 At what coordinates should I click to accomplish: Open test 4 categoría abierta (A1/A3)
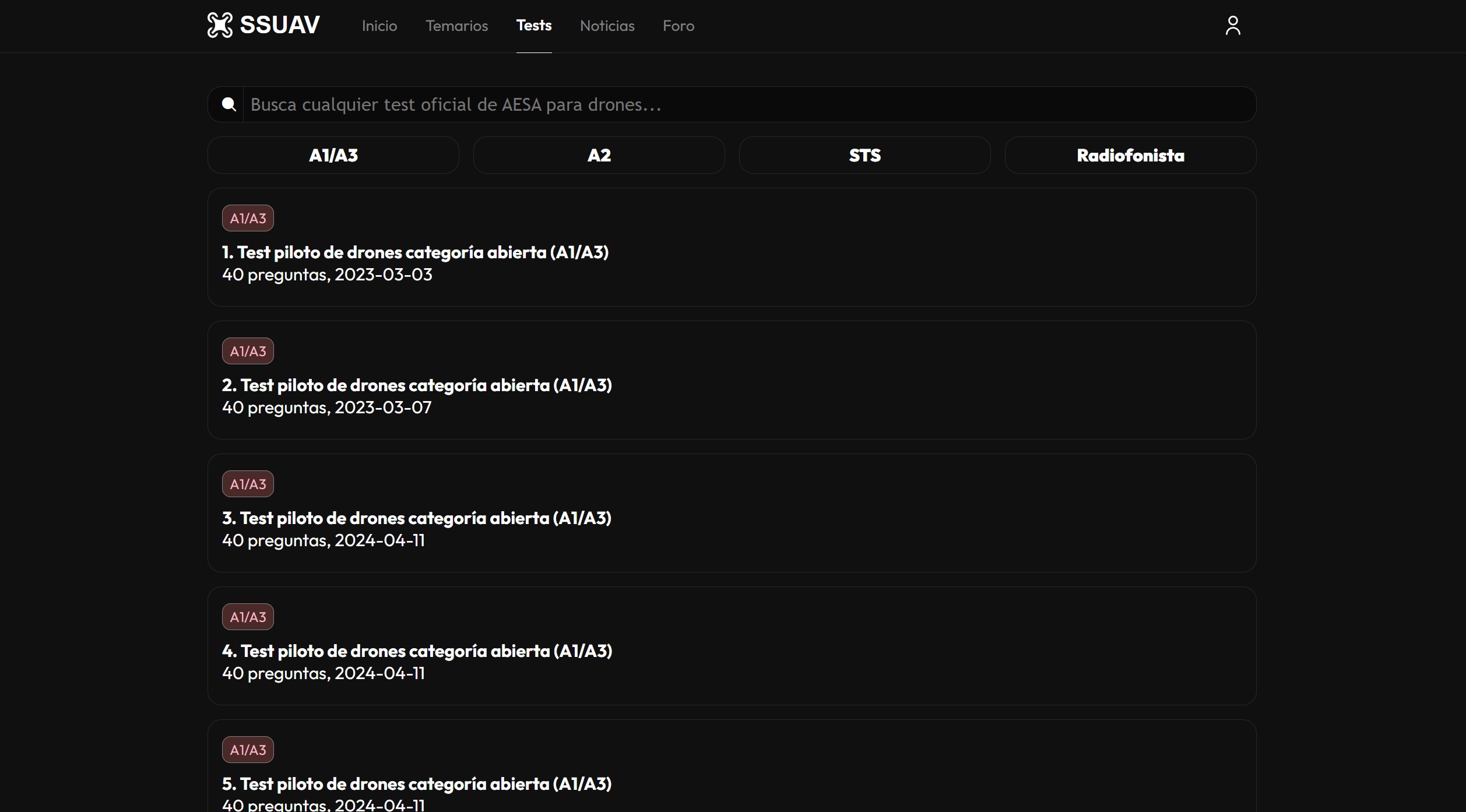[416, 651]
